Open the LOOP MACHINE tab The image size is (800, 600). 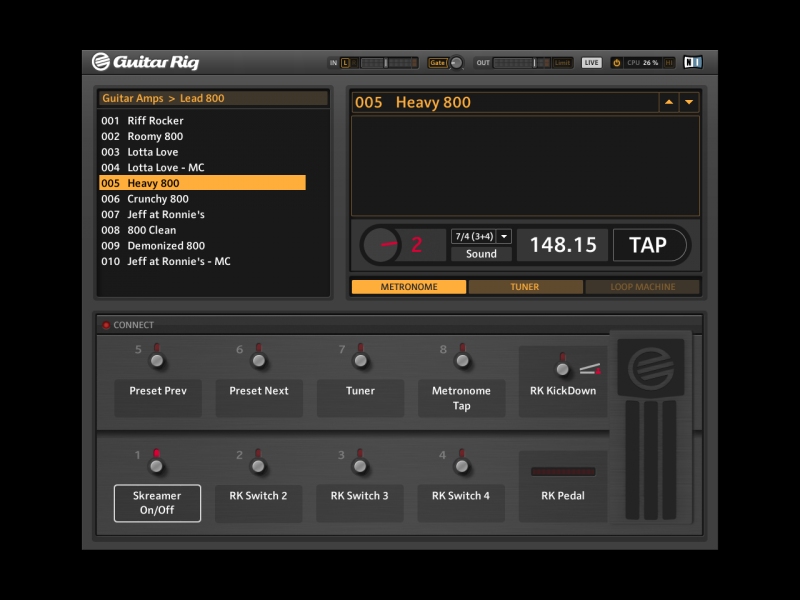tap(642, 287)
